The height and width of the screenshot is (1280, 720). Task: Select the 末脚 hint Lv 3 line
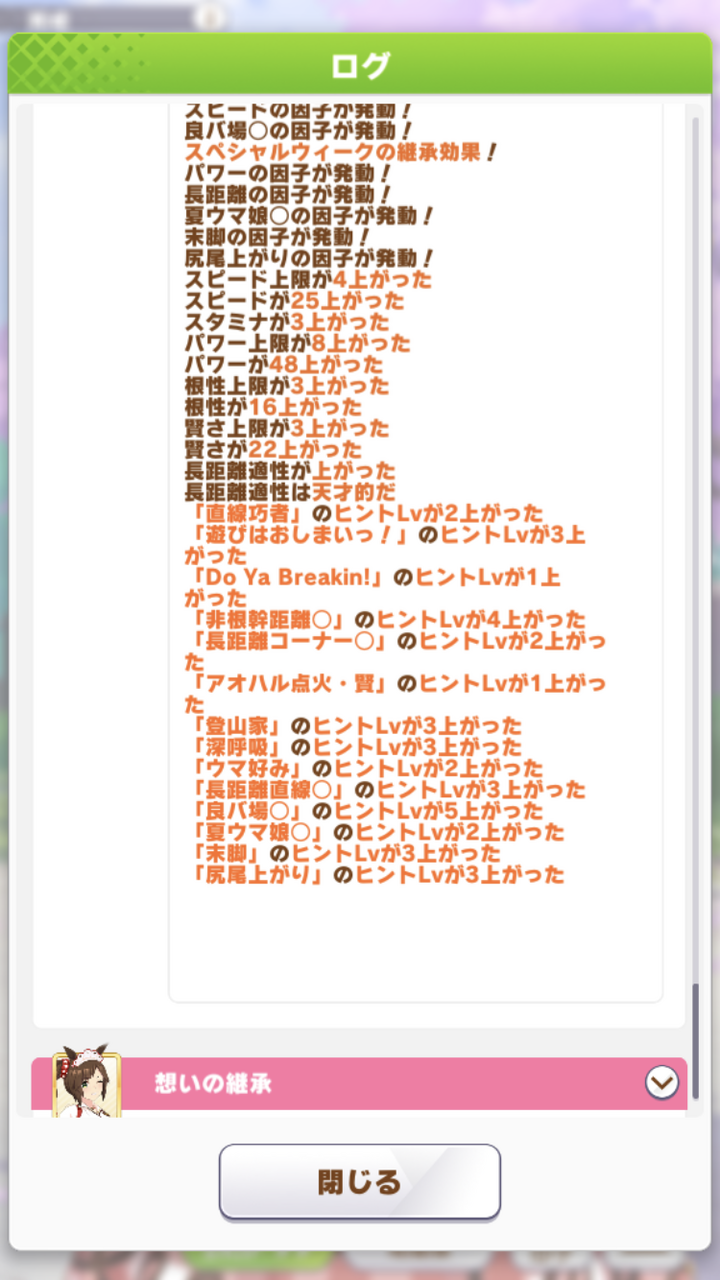[343, 853]
